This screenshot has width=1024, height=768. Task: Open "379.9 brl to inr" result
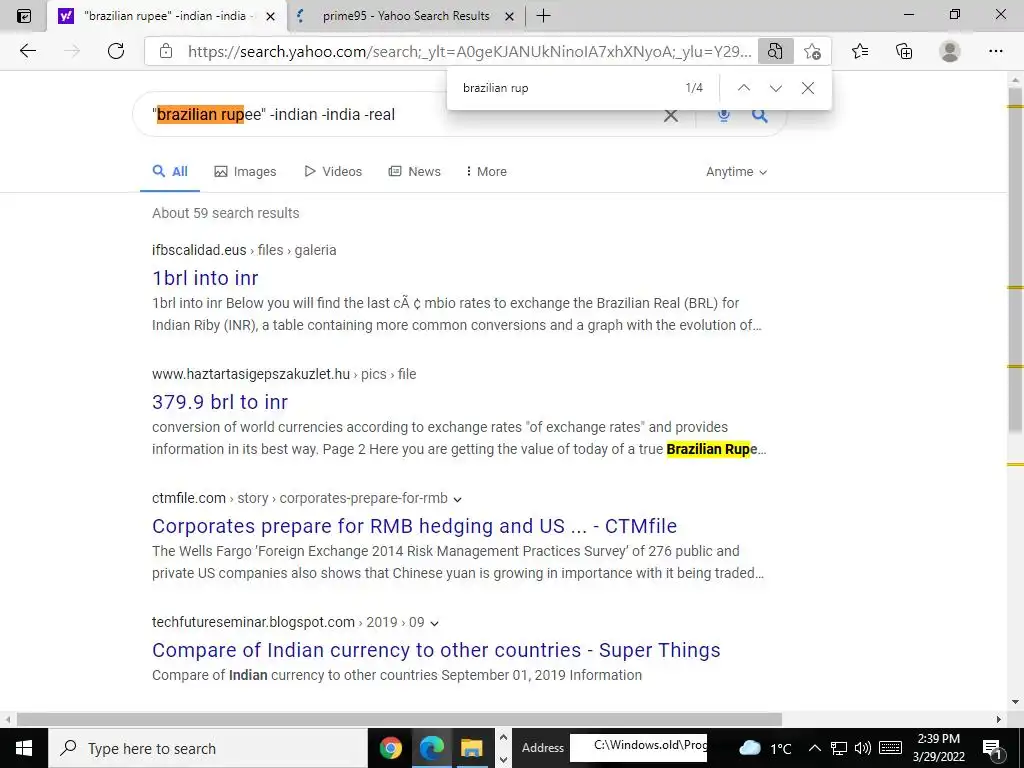click(x=220, y=402)
